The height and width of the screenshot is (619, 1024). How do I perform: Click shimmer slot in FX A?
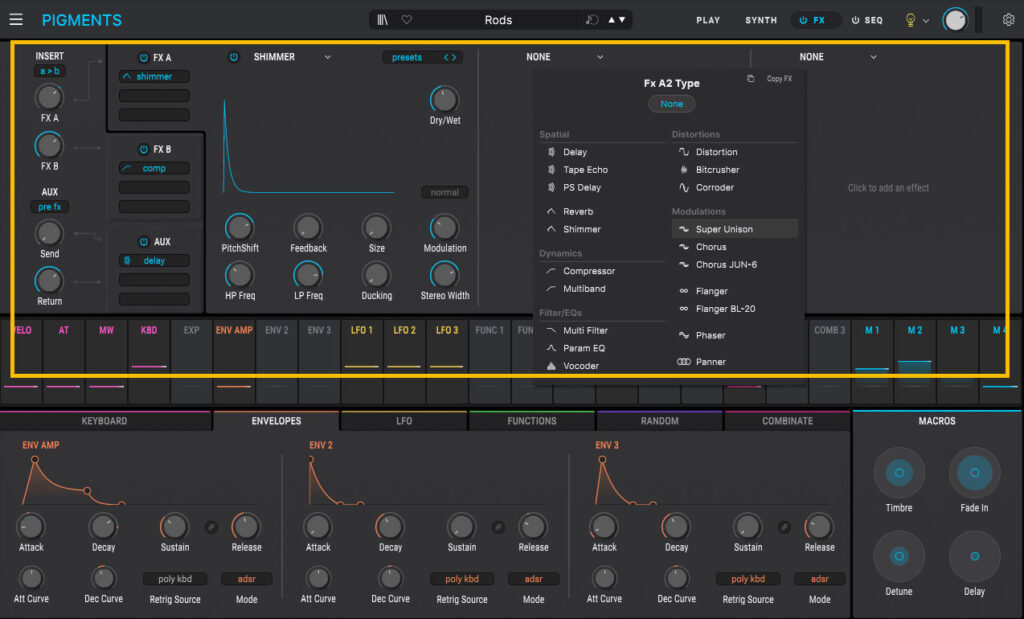[154, 76]
